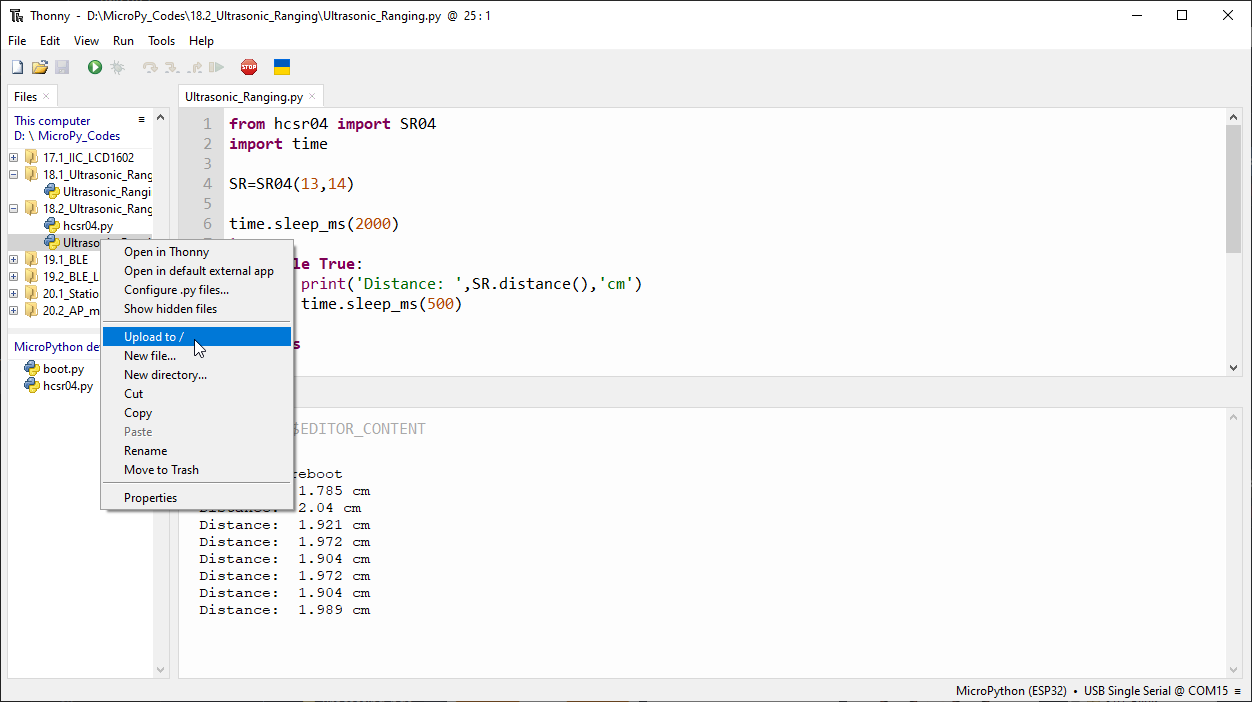Click the 'Distance: 1.989 cm' shell line
Viewport: 1252px width, 702px height.
tap(284, 610)
